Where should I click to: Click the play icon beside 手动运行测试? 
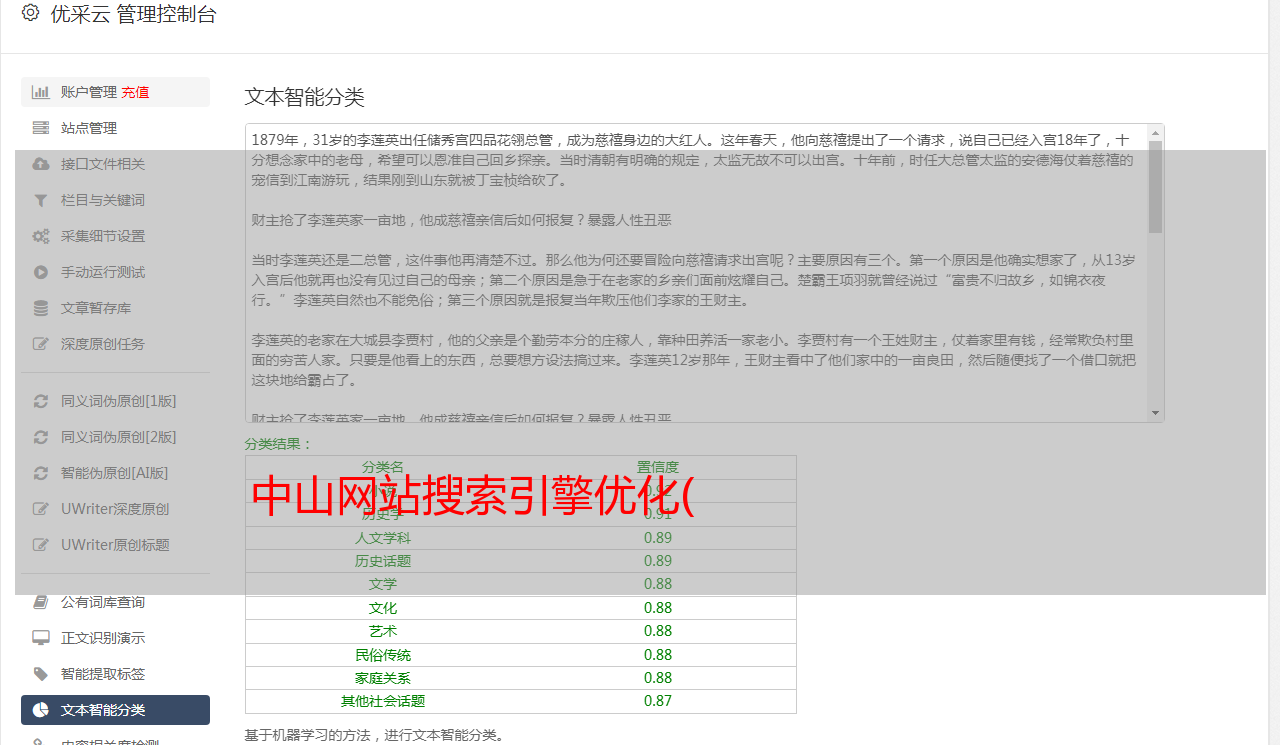point(41,272)
